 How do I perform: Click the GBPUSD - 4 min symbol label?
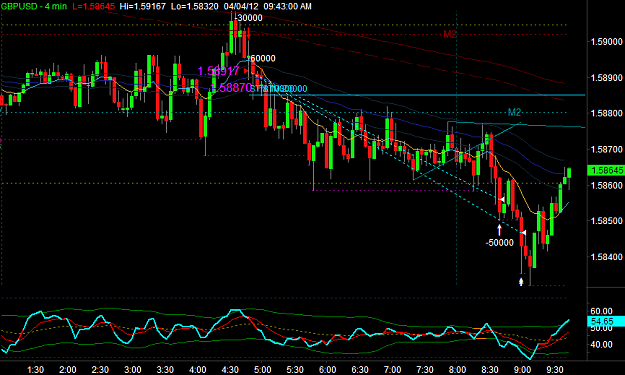pos(33,6)
